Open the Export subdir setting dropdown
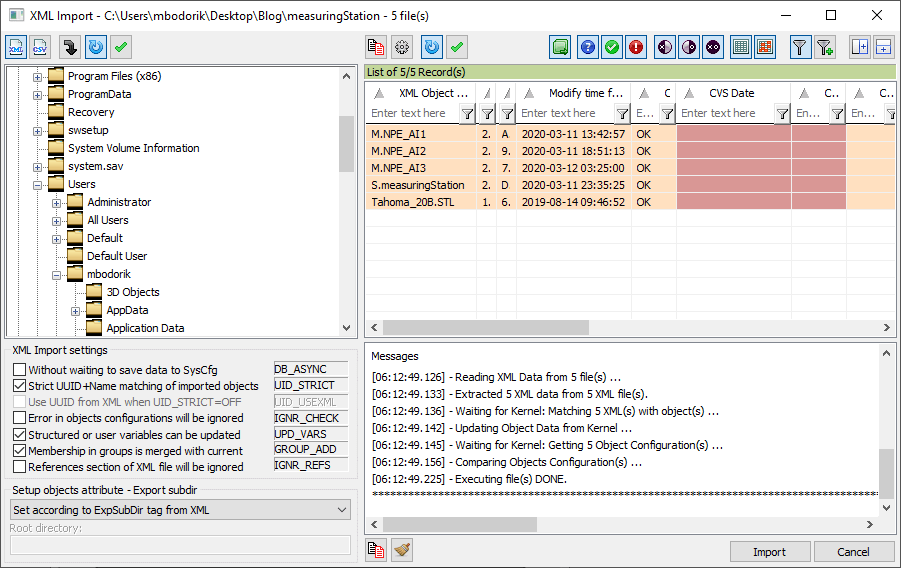Viewport: 901px width, 568px height. (180, 510)
